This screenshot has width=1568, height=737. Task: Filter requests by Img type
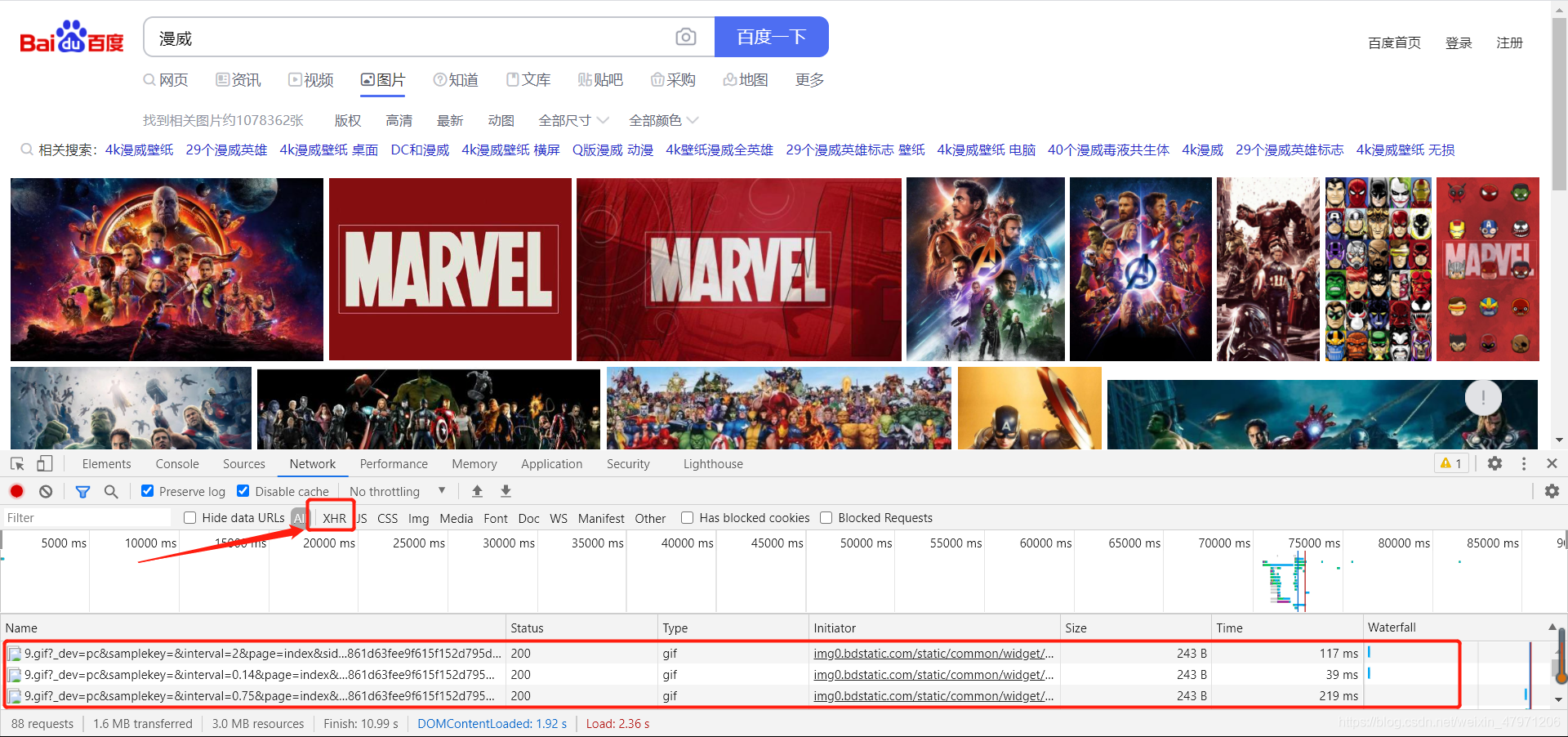[x=418, y=518]
